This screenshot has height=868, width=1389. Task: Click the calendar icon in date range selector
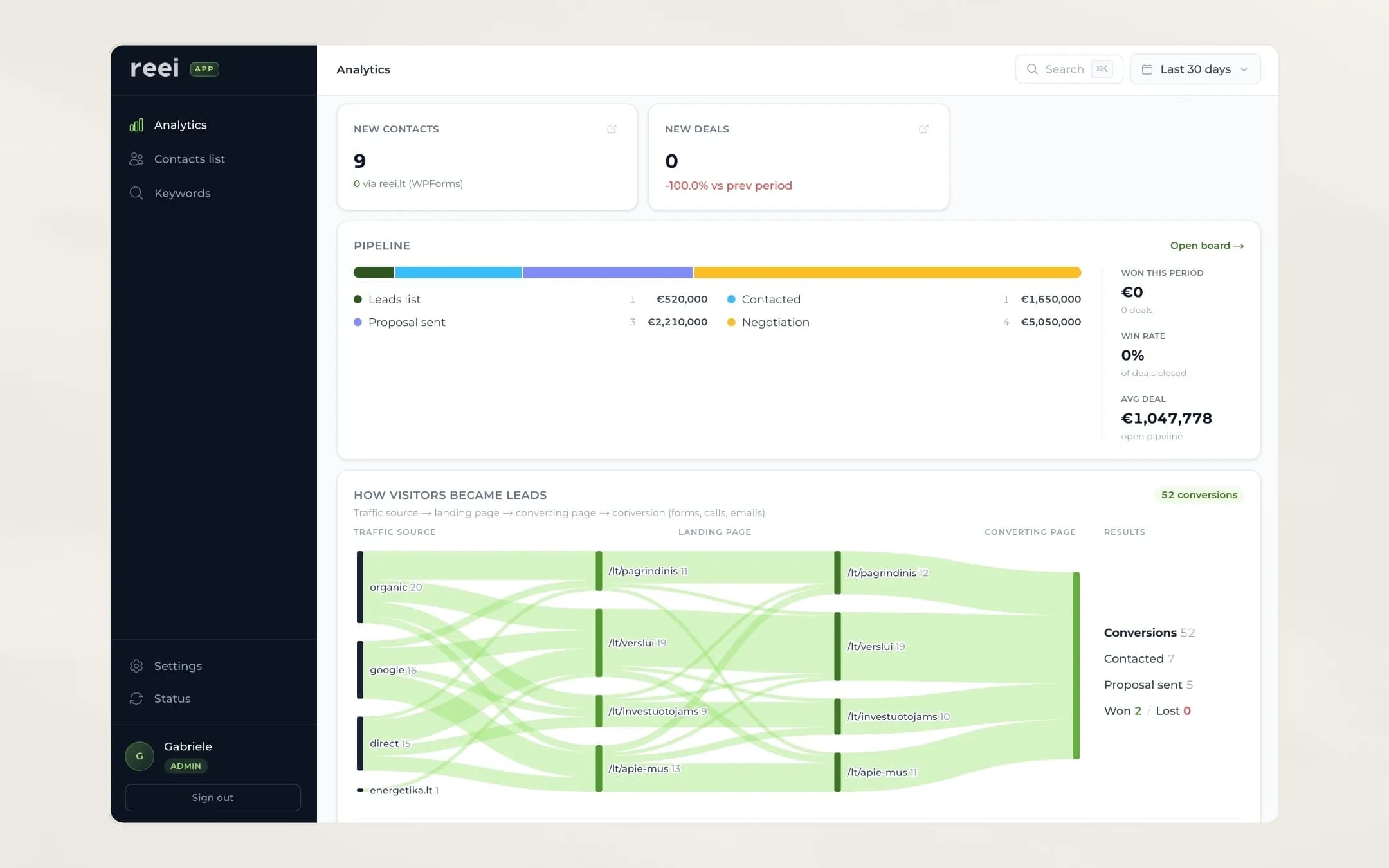(x=1147, y=69)
